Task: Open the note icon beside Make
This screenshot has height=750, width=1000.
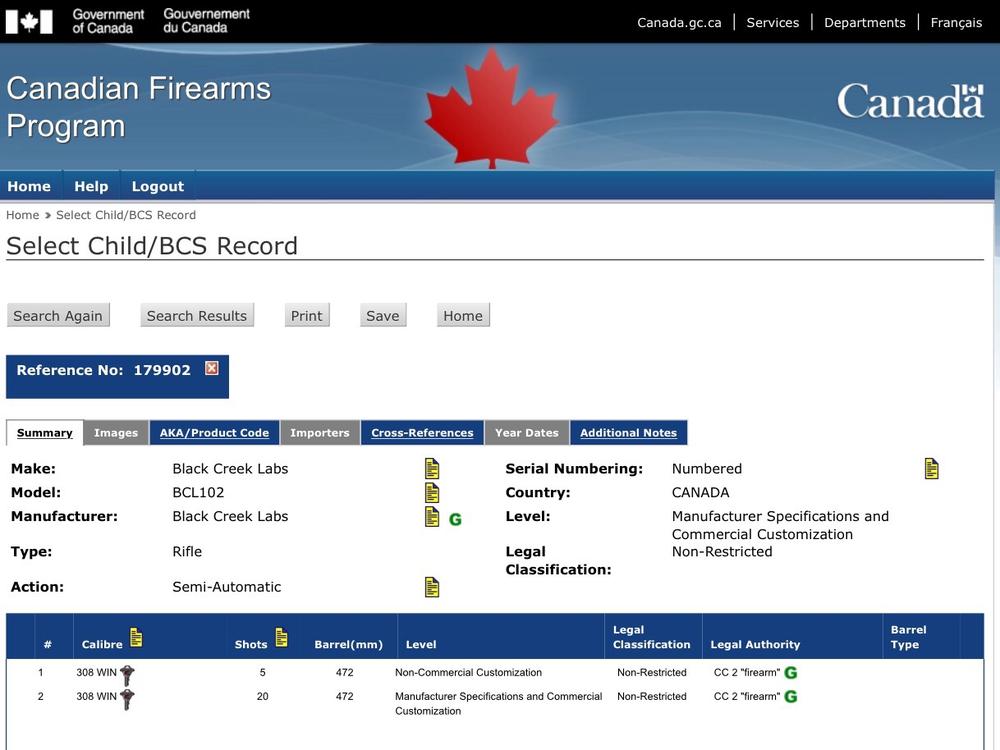Action: [432, 469]
